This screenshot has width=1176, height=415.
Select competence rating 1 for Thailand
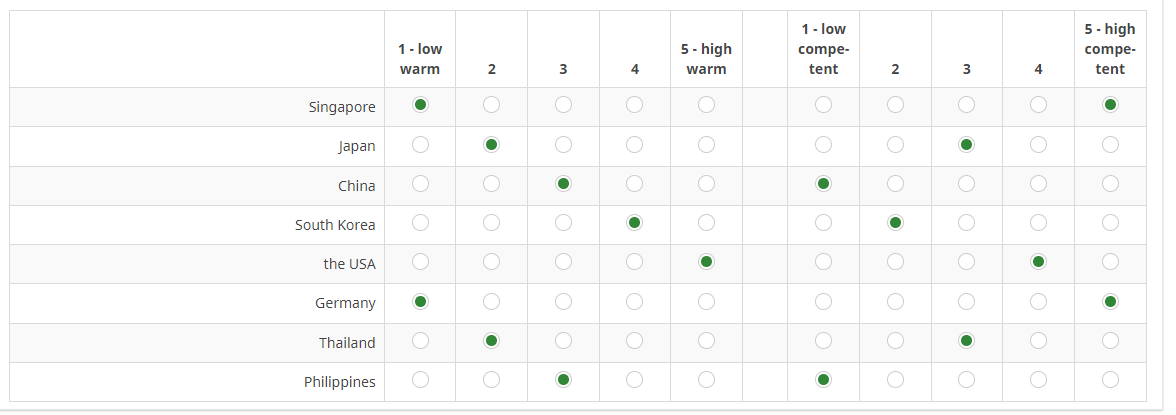[823, 341]
